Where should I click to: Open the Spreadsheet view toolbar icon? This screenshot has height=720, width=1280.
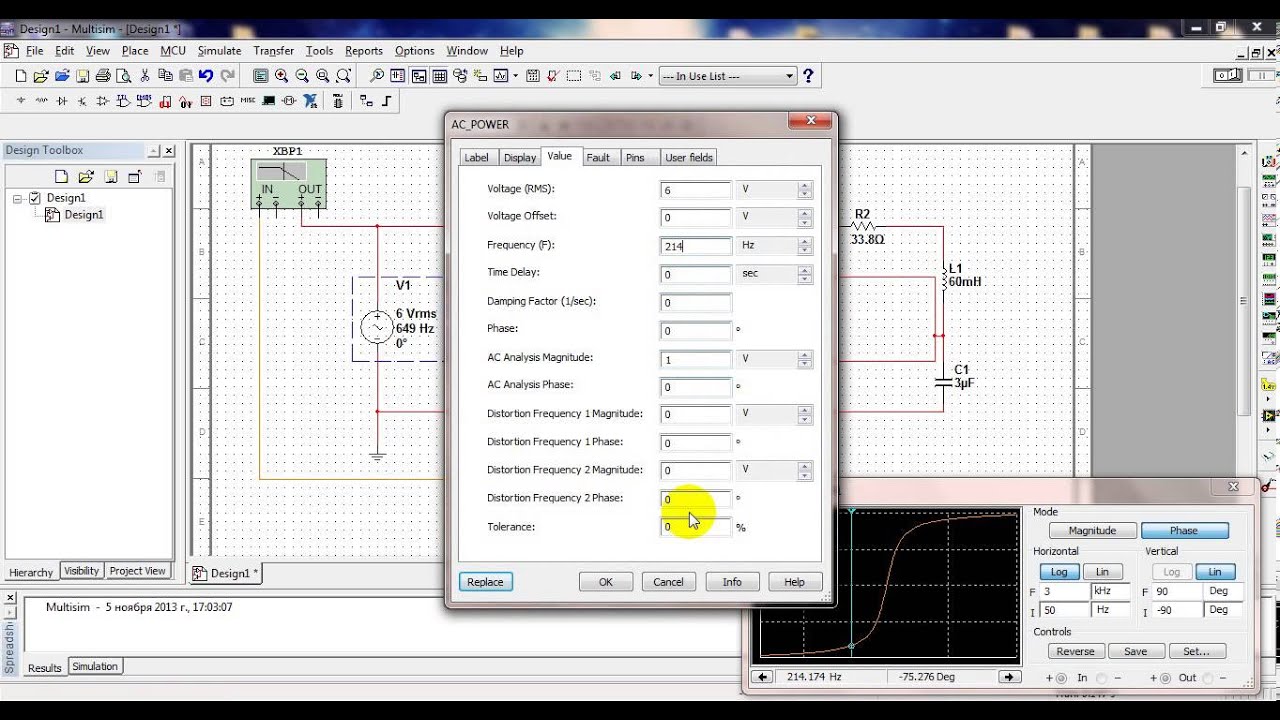click(x=439, y=76)
